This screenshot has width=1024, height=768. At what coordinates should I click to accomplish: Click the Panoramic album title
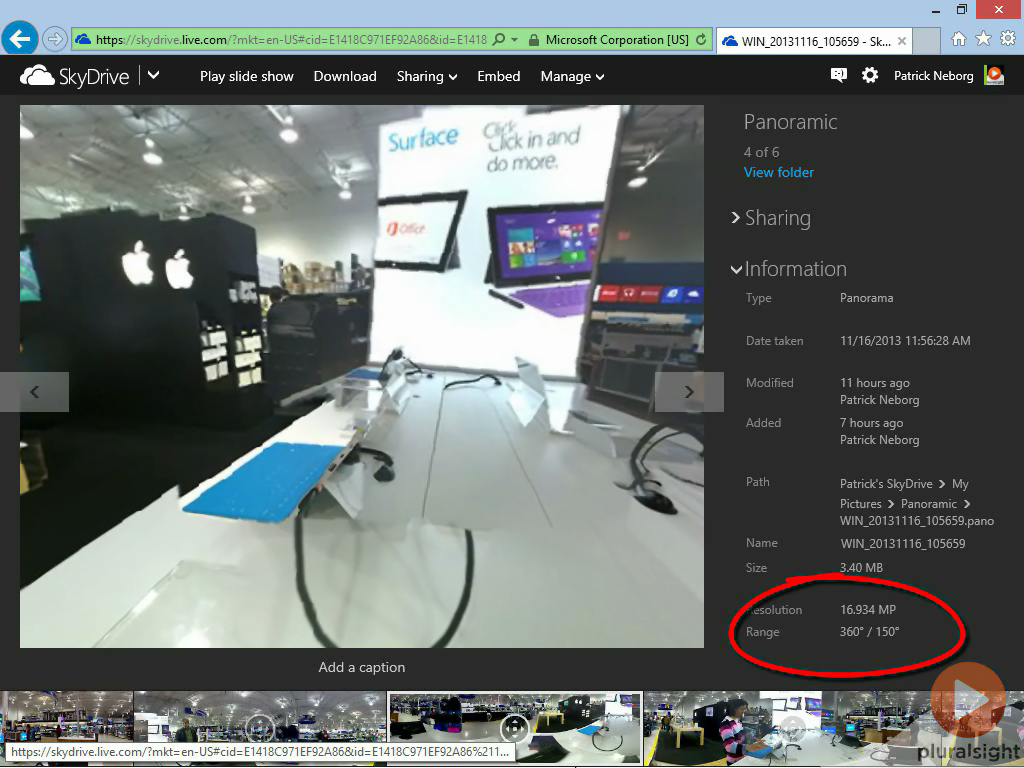790,122
